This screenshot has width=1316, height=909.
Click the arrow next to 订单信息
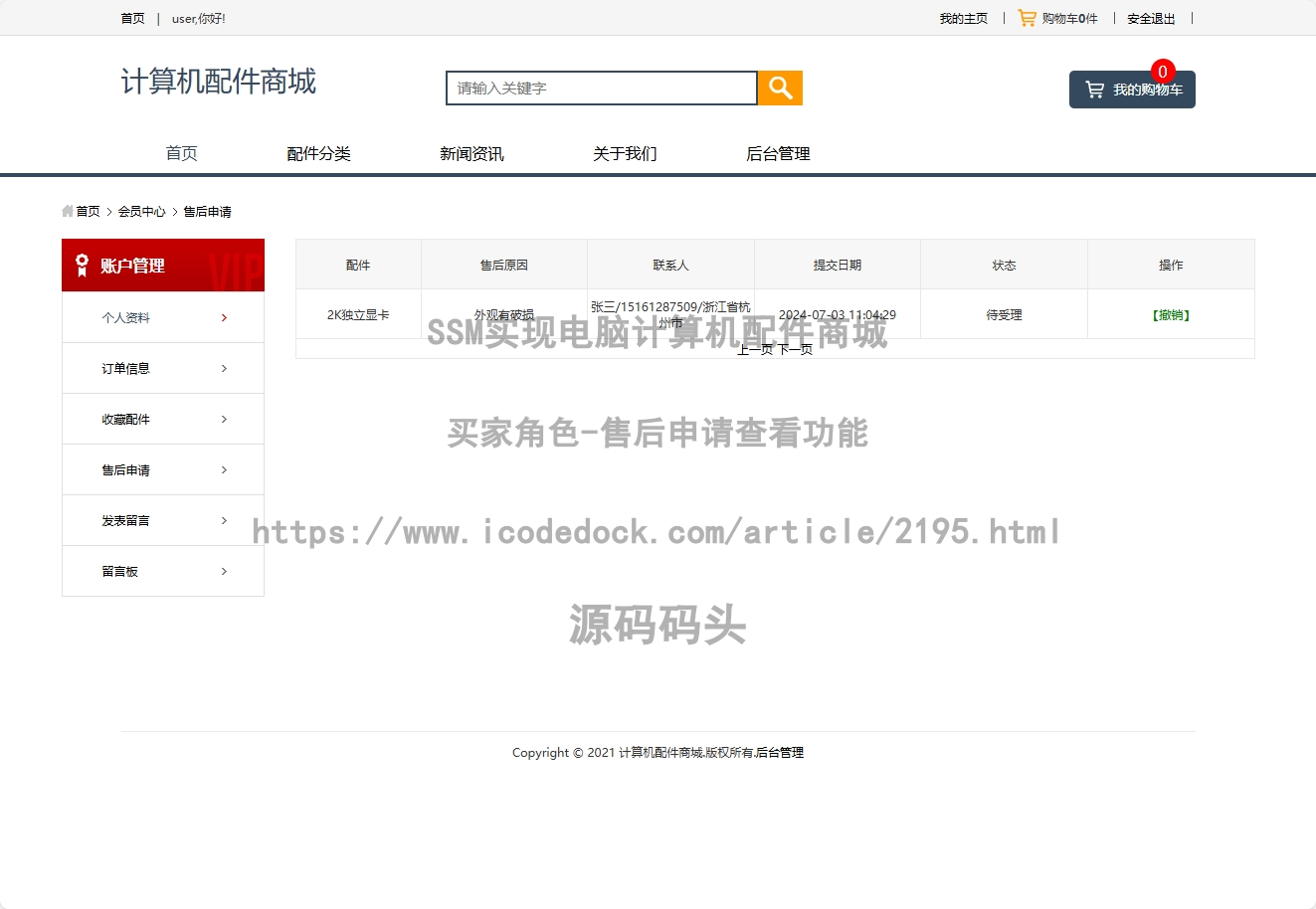click(224, 368)
